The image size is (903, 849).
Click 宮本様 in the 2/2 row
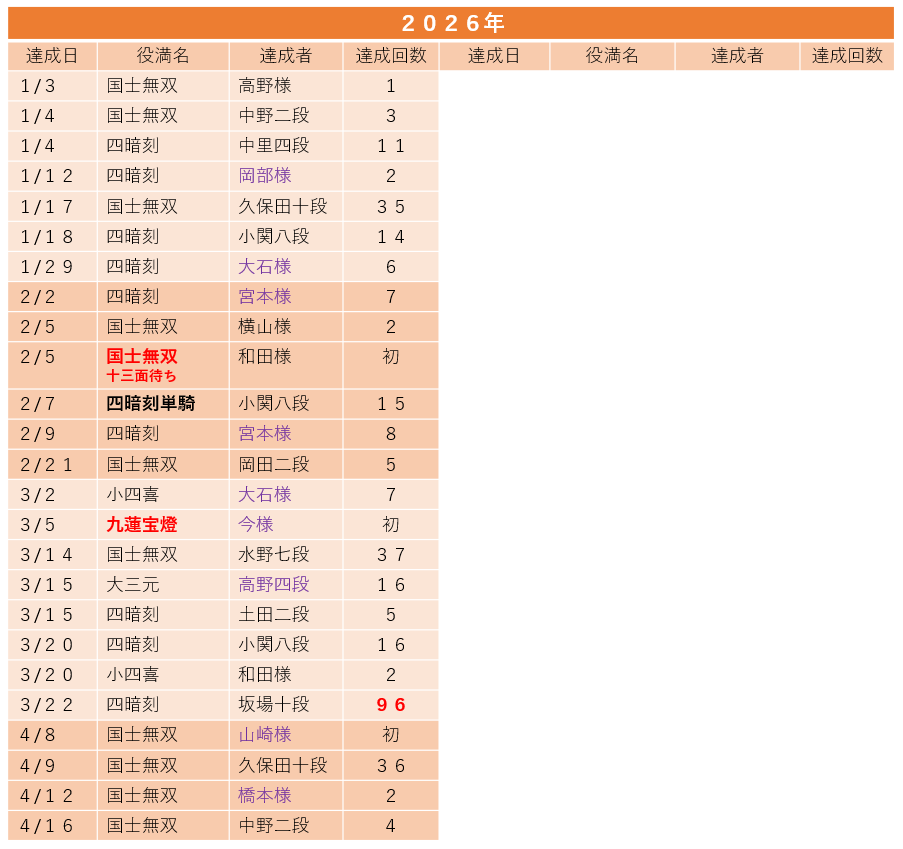tap(265, 297)
